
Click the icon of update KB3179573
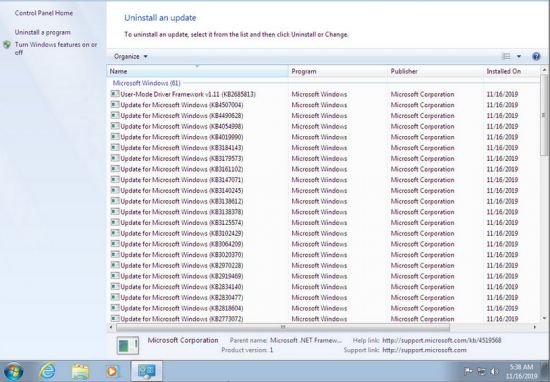(115, 158)
